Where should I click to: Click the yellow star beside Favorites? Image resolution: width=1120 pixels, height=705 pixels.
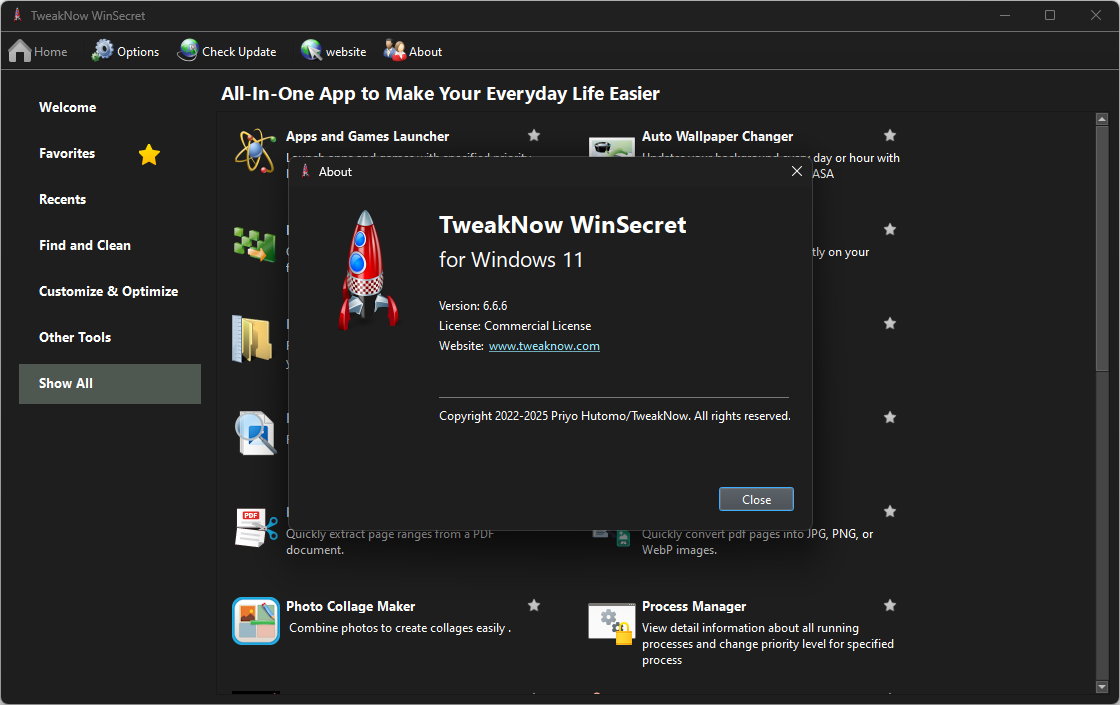coord(149,154)
